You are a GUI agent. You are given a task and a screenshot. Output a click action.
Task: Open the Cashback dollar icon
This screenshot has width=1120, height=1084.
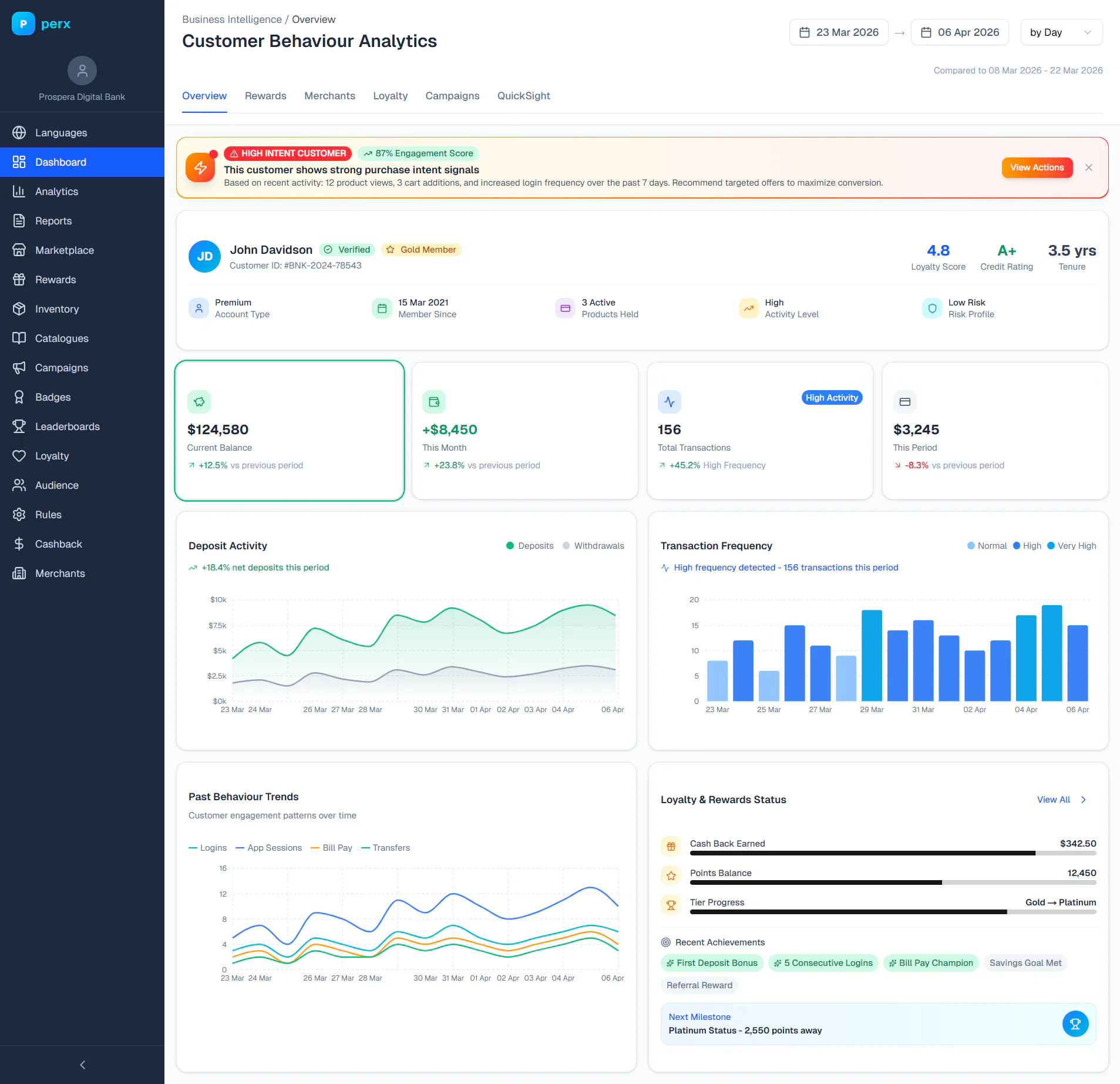[x=19, y=544]
